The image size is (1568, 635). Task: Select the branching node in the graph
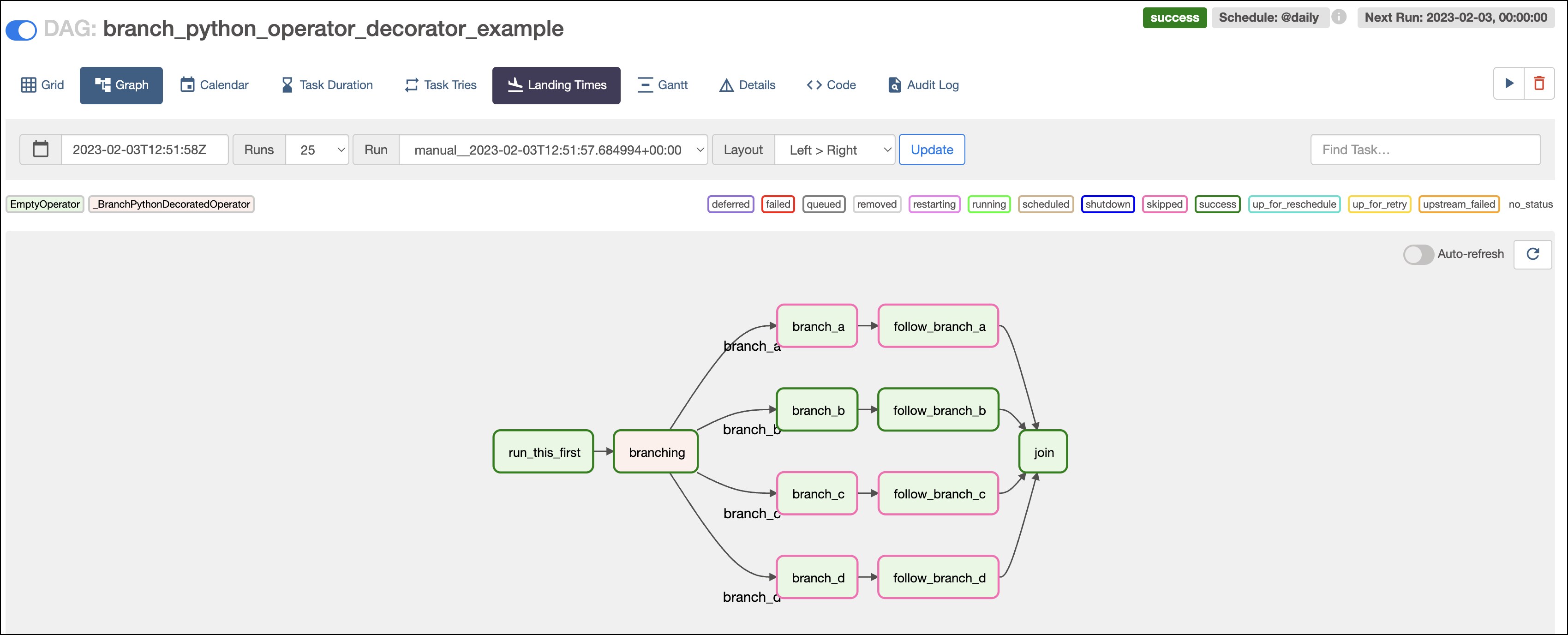click(x=656, y=452)
